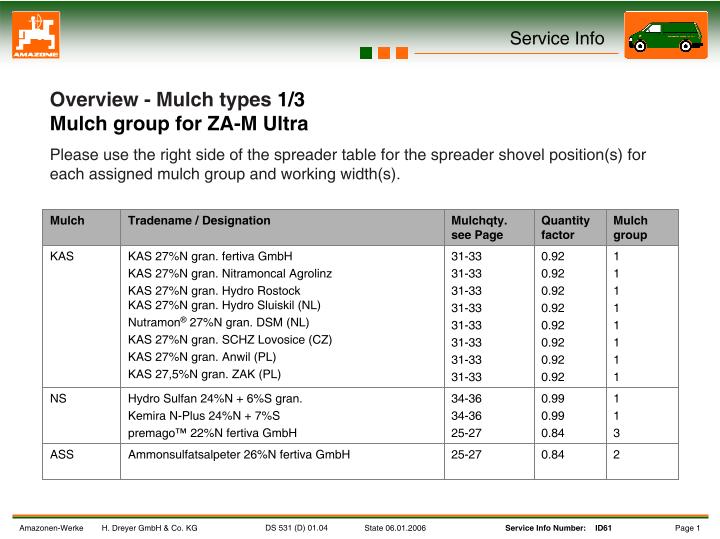Click 'KAS 27%N gran. SCHZ Lovosice (CZ)' row

tap(230, 340)
